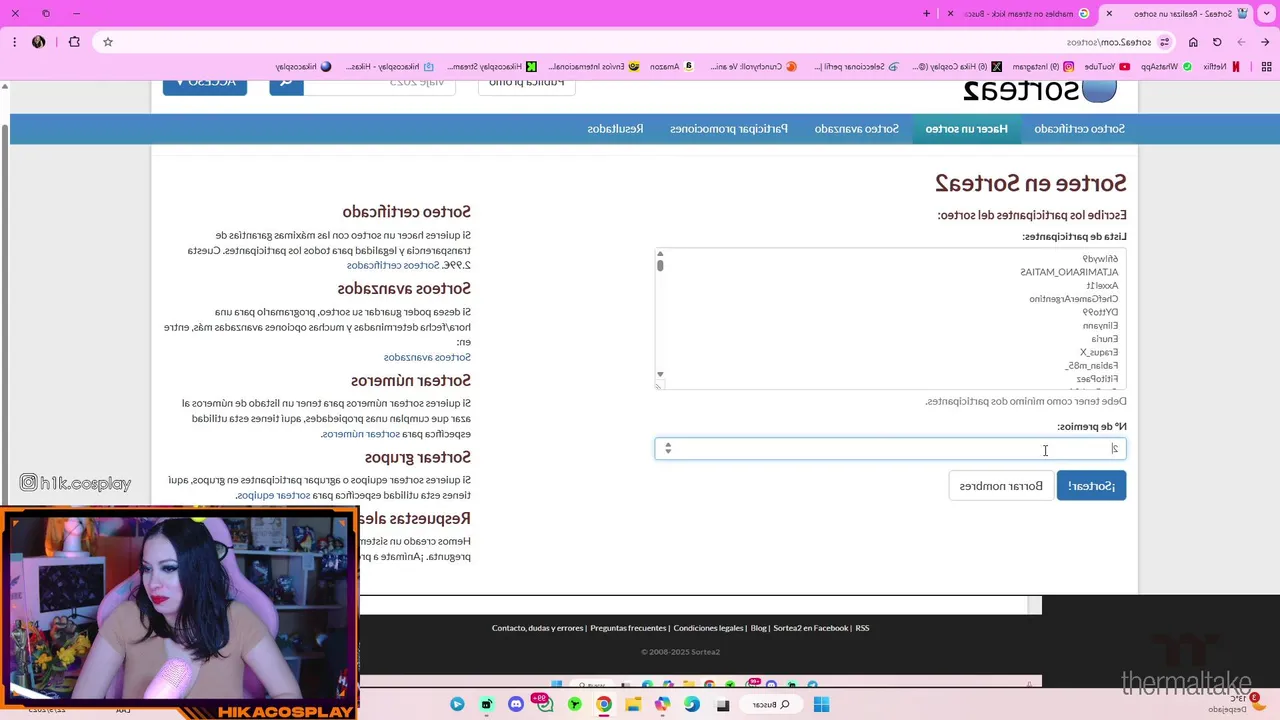
Task: Select ChefGamerArgentino in participants list
Action: (1074, 299)
